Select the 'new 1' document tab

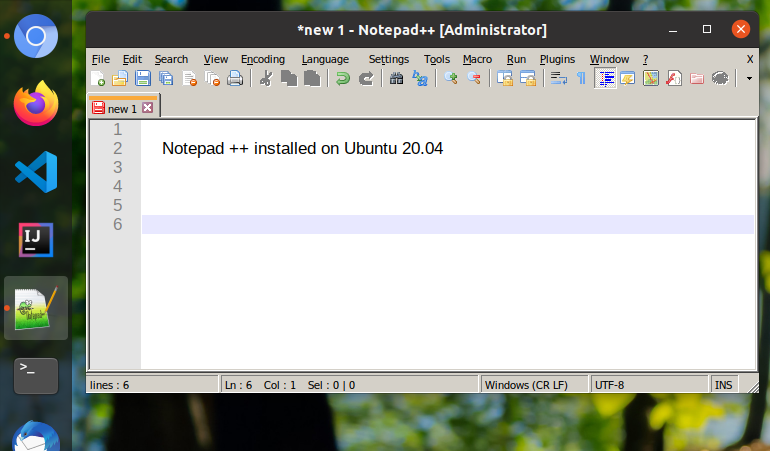(123, 108)
